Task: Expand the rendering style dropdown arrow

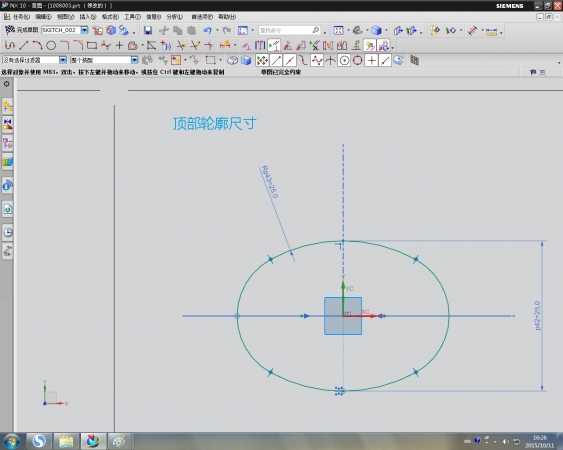Action: click(x=386, y=31)
